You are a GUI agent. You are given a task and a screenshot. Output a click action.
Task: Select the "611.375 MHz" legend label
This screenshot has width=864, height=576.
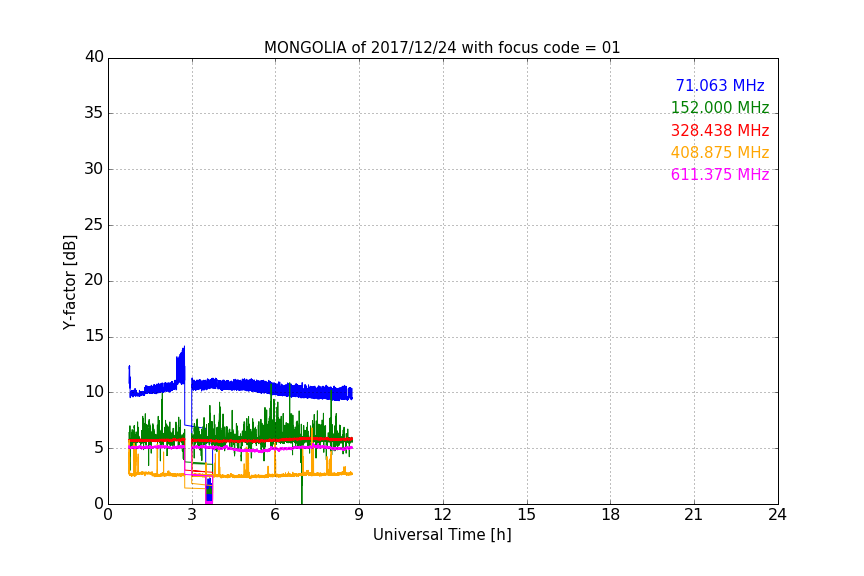(720, 174)
